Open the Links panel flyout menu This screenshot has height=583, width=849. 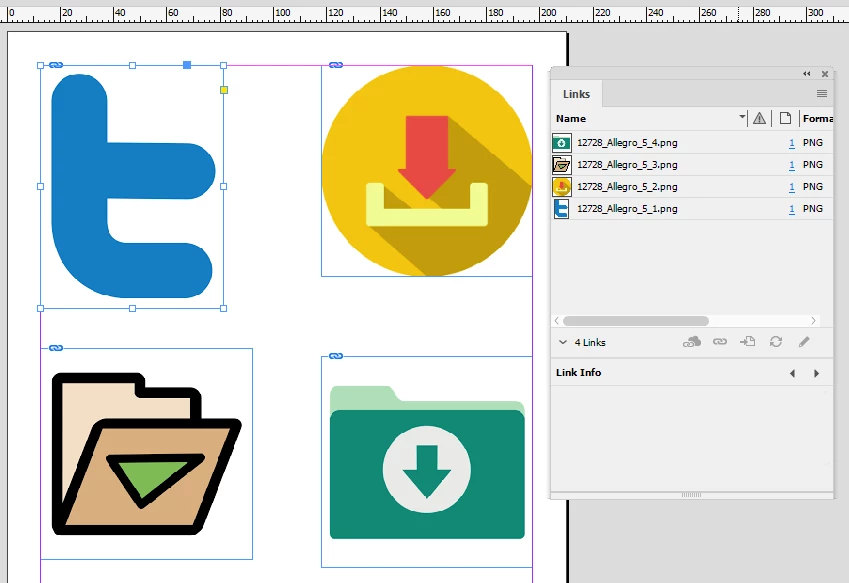click(x=821, y=94)
